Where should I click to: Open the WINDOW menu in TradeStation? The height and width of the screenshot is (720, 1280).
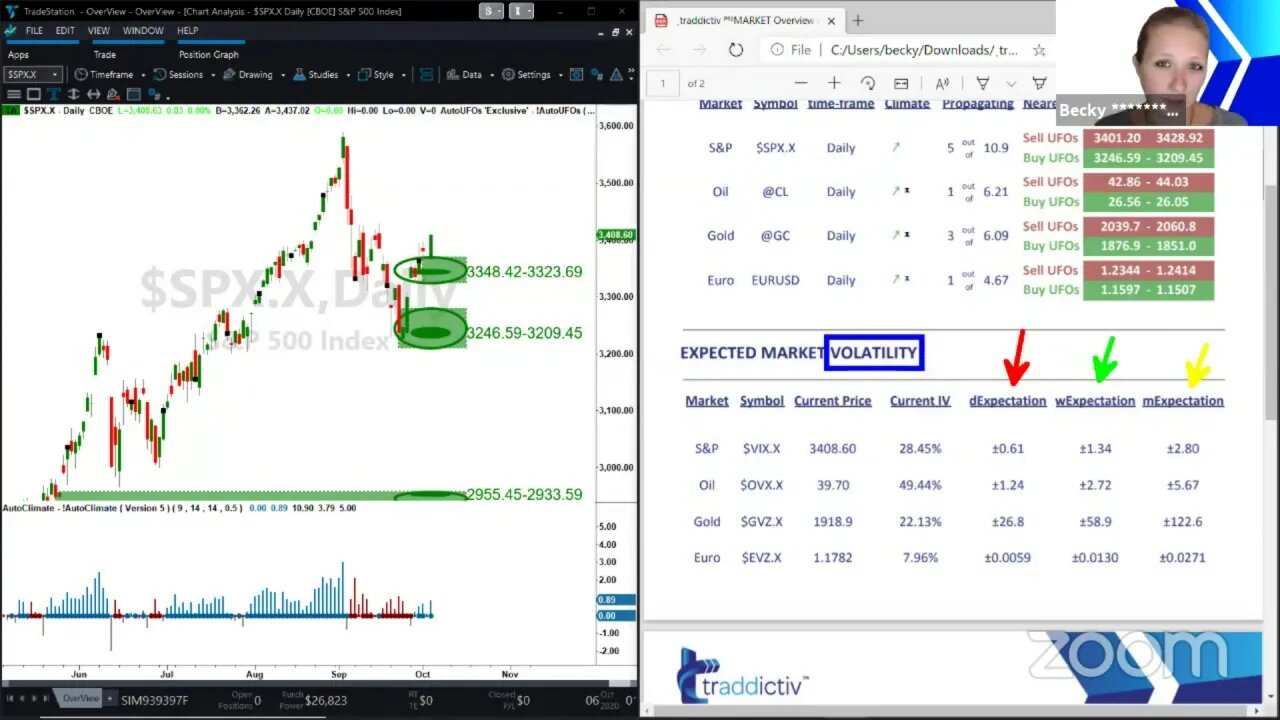tap(143, 31)
